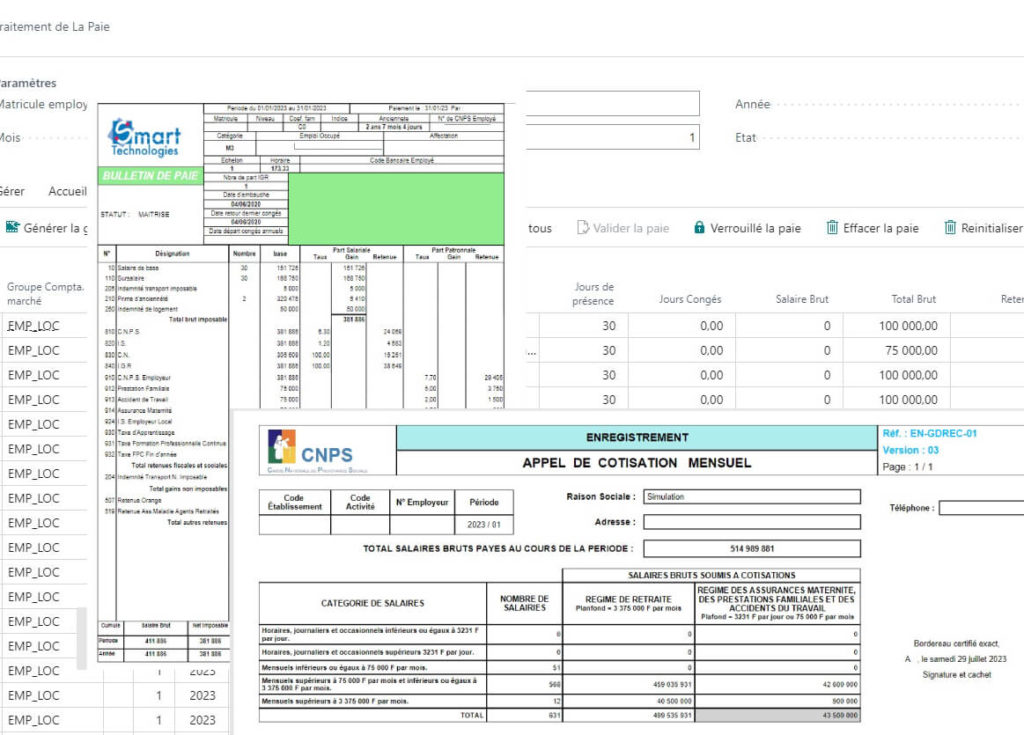Open the Gérer menu
This screenshot has width=1024, height=735.
pos(12,191)
